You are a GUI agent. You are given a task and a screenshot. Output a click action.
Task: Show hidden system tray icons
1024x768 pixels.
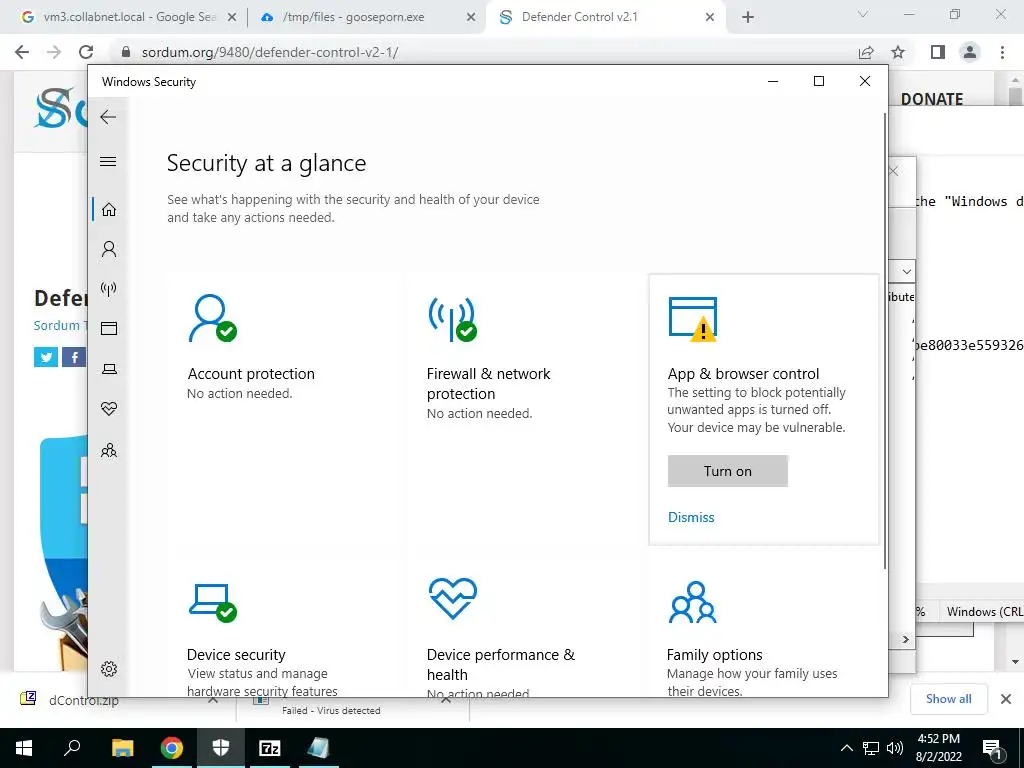846,748
